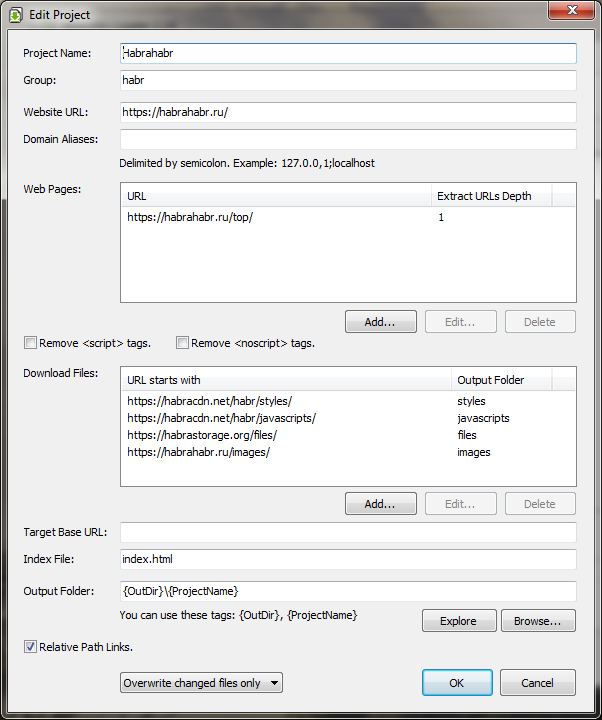Image resolution: width=602 pixels, height=720 pixels.
Task: Select the habracdn.net/habr/styles/ download row
Action: point(209,401)
